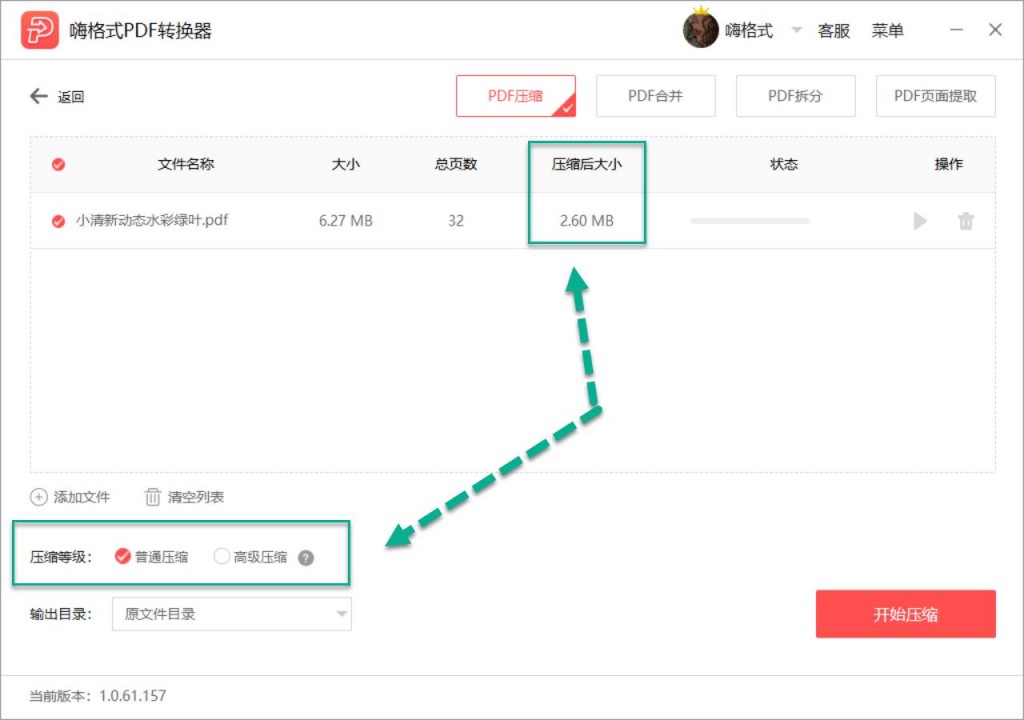Click the 添加文件 text link
The width and height of the screenshot is (1024, 720).
pos(82,497)
